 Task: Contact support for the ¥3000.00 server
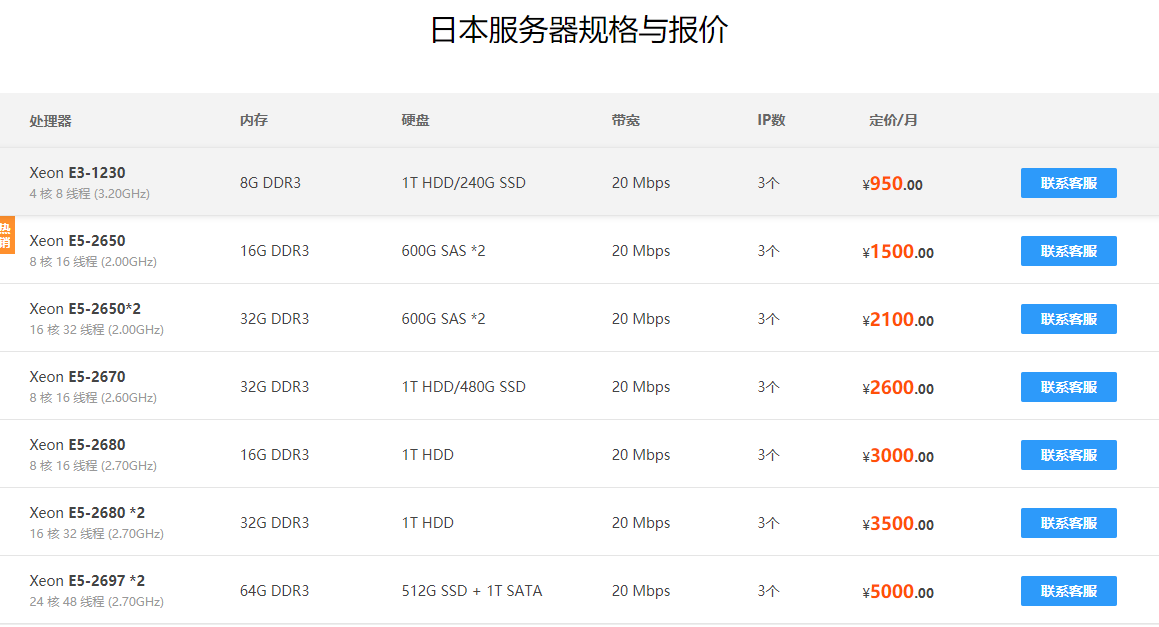(1068, 455)
